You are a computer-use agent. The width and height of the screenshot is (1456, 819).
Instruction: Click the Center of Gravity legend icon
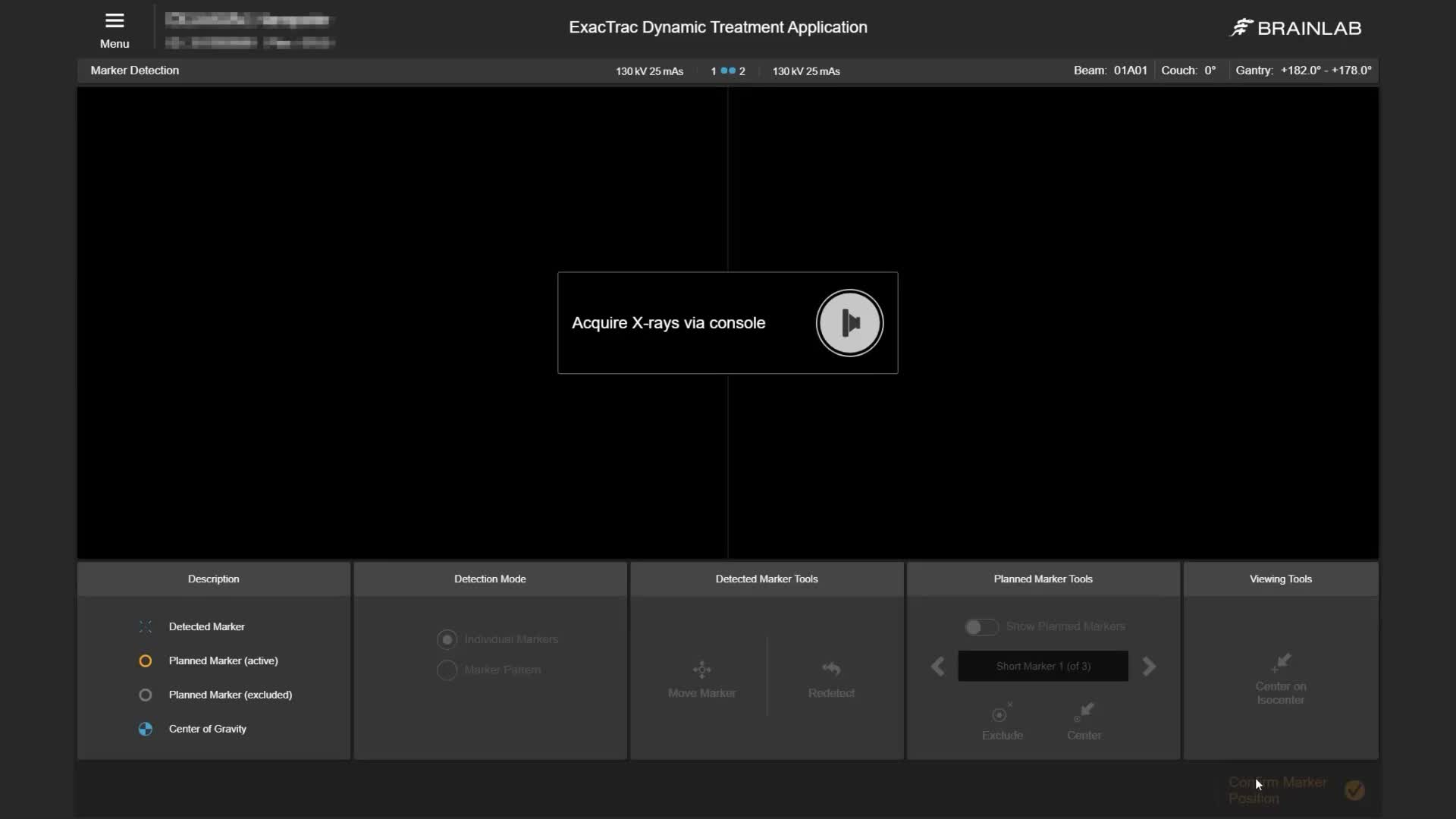146,729
